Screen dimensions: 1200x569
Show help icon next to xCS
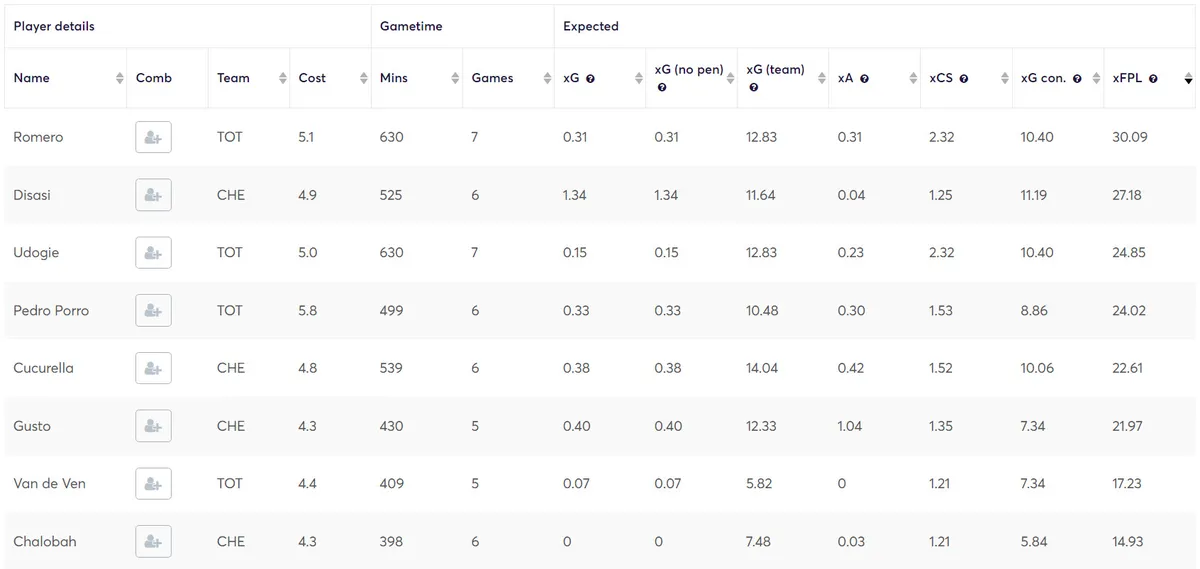click(x=963, y=79)
